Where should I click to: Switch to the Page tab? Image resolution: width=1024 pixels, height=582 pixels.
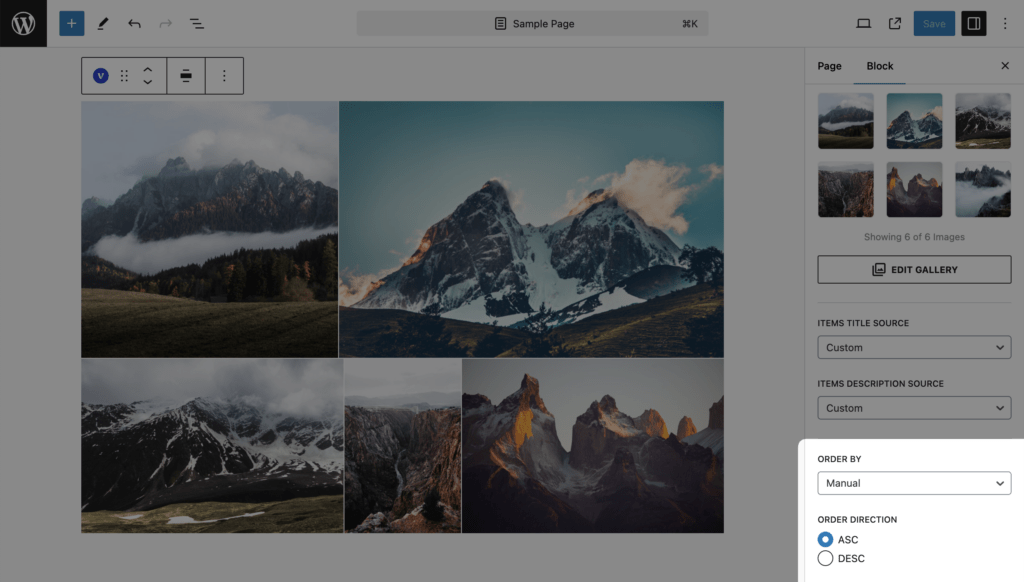[x=829, y=66]
